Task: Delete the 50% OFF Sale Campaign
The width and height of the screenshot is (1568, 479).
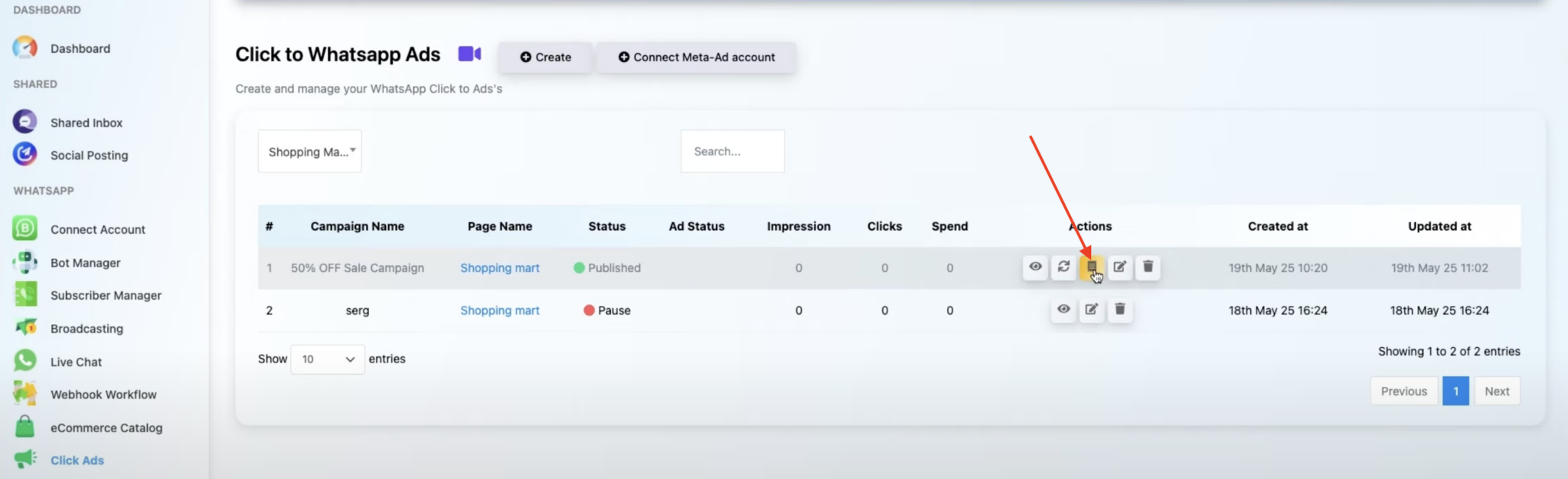Action: [1148, 267]
